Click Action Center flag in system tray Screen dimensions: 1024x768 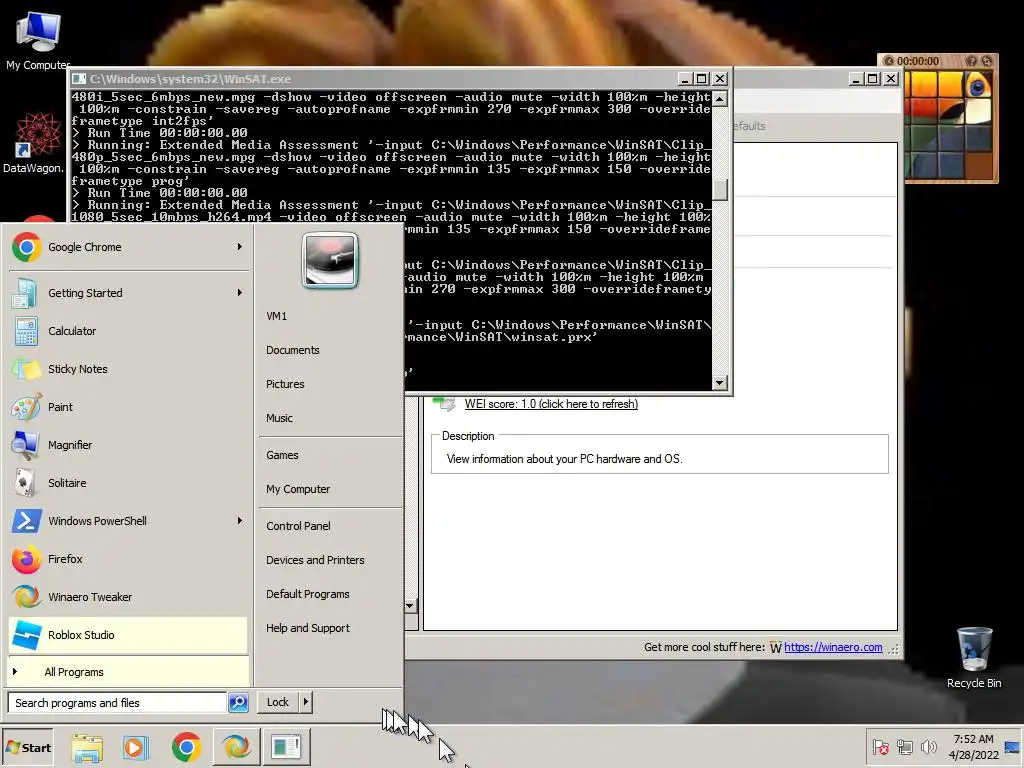click(880, 747)
